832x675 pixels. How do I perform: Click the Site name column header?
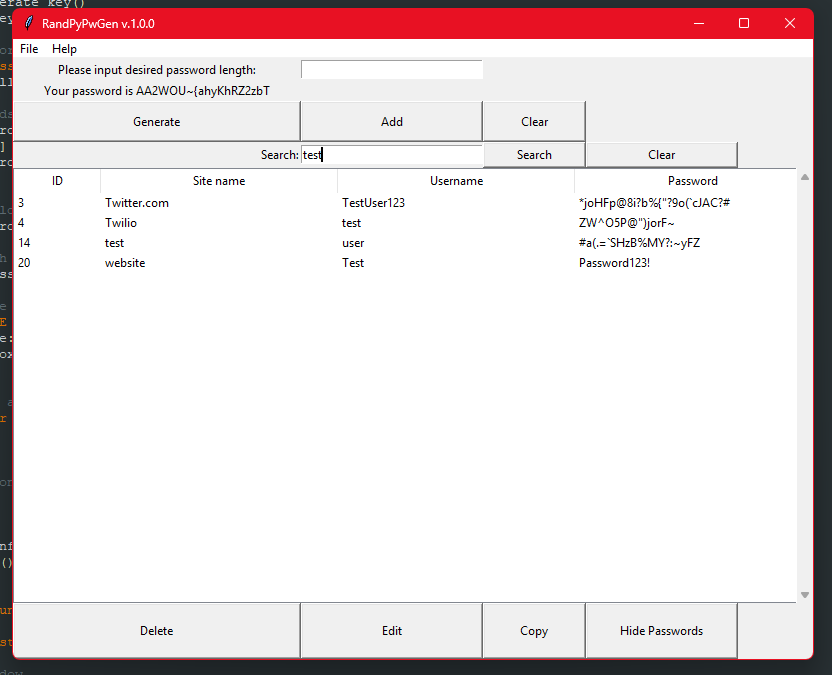(219, 181)
